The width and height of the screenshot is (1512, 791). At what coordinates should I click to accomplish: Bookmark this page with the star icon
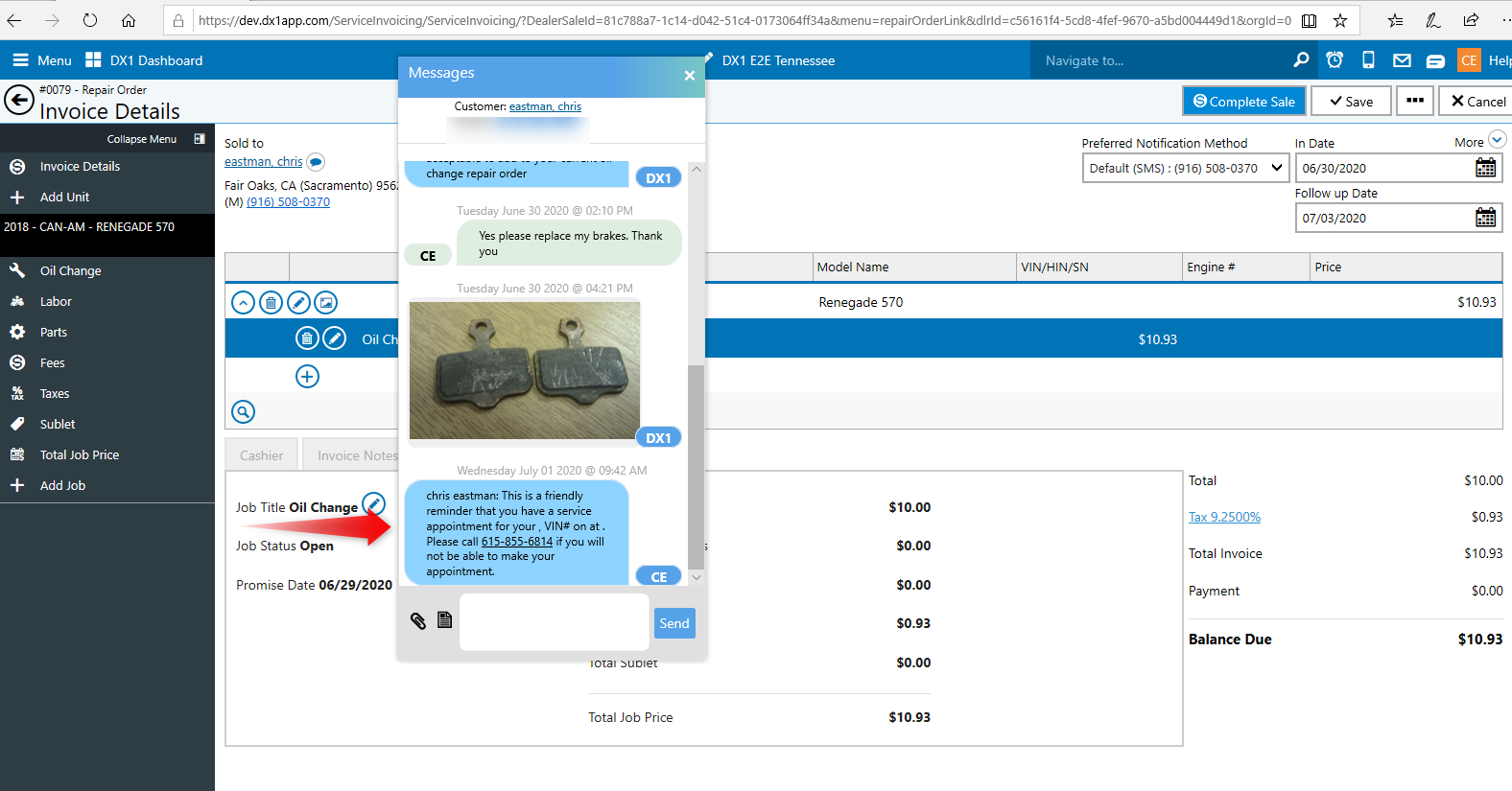[1340, 20]
